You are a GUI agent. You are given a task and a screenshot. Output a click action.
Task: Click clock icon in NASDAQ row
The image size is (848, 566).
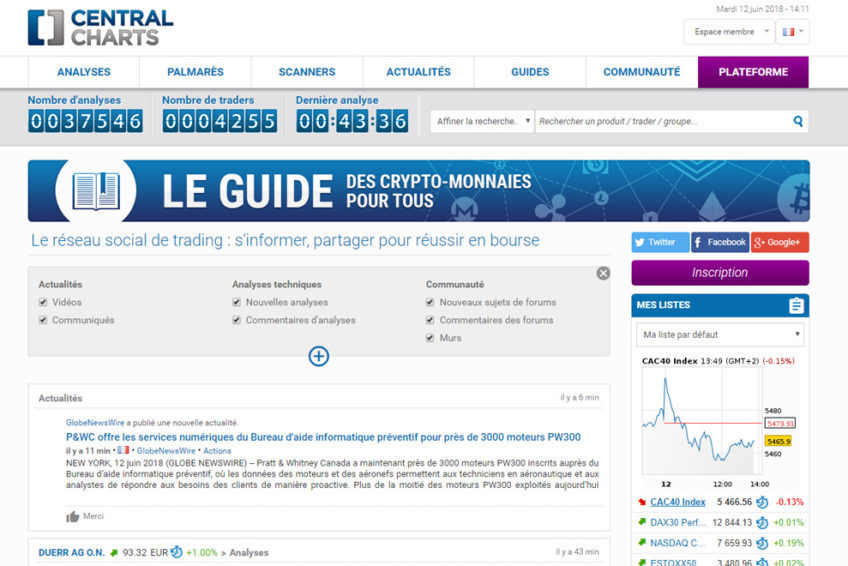[x=762, y=543]
